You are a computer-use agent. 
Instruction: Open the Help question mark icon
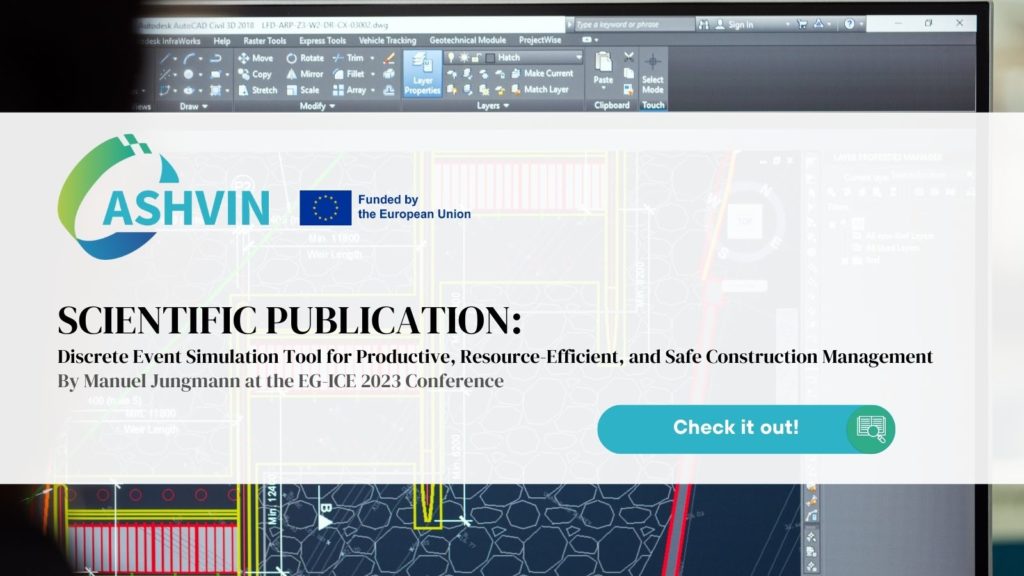pyautogui.click(x=849, y=24)
